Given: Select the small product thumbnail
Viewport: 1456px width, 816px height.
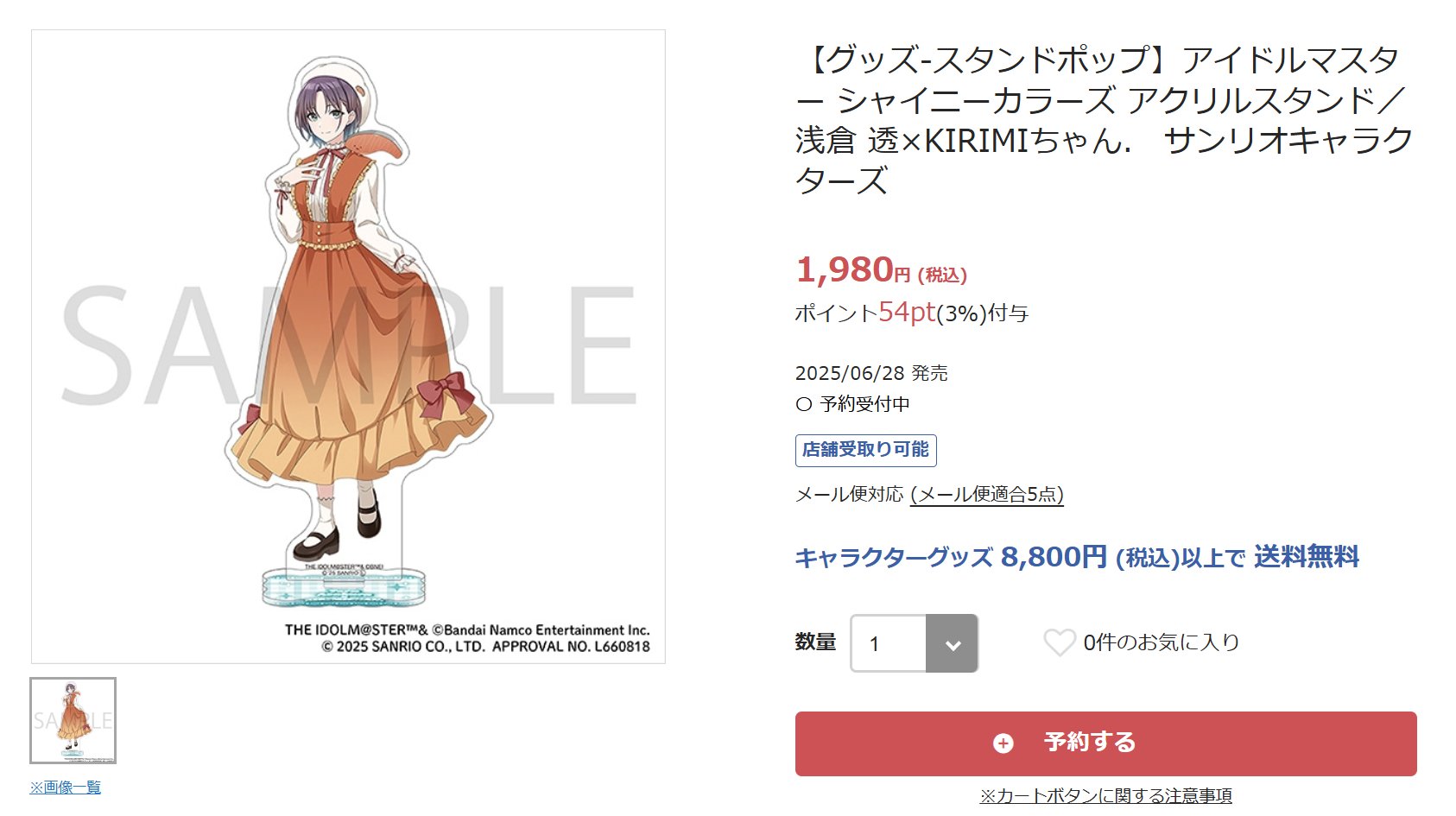Looking at the screenshot, I should [x=73, y=721].
